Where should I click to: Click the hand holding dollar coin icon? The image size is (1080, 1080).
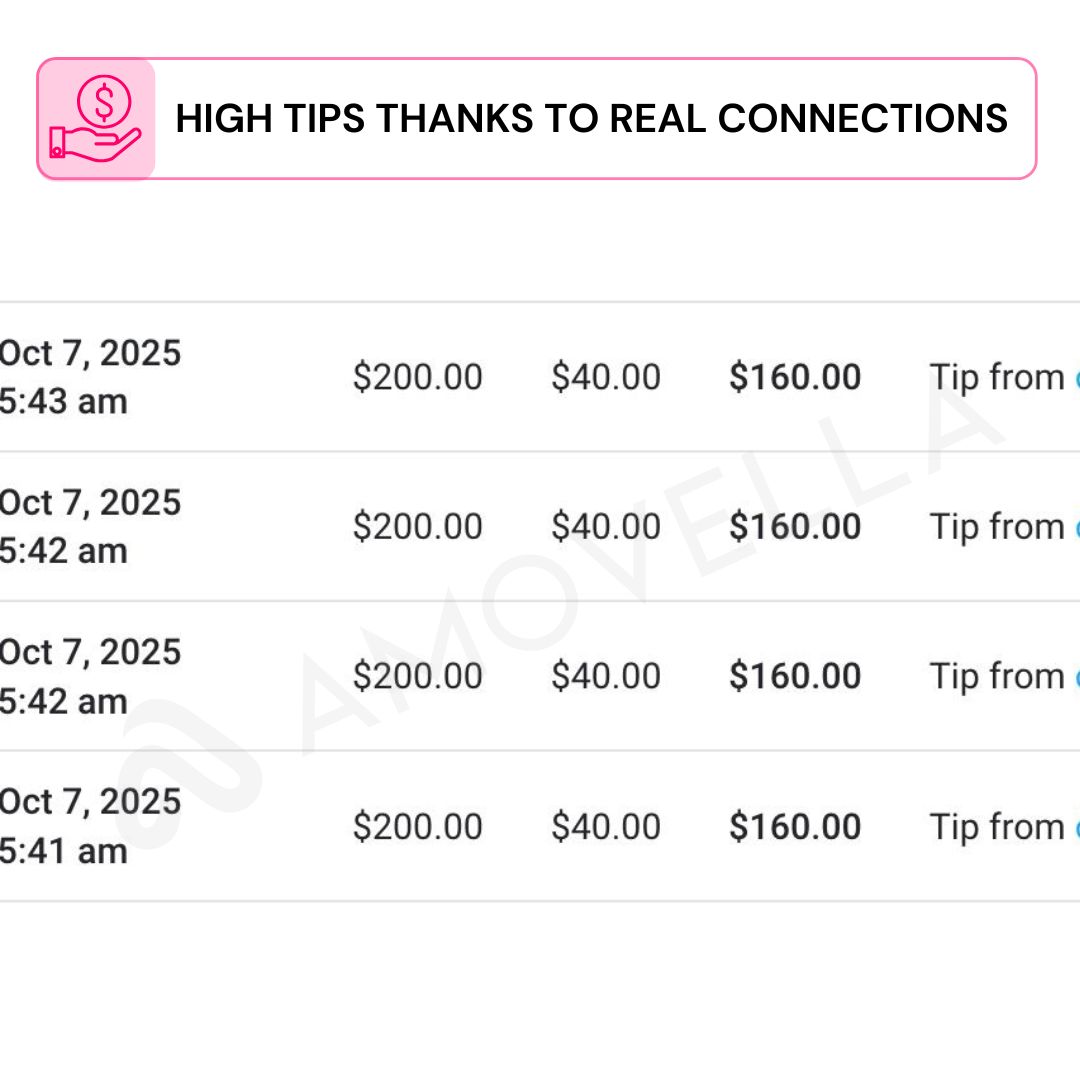(96, 119)
